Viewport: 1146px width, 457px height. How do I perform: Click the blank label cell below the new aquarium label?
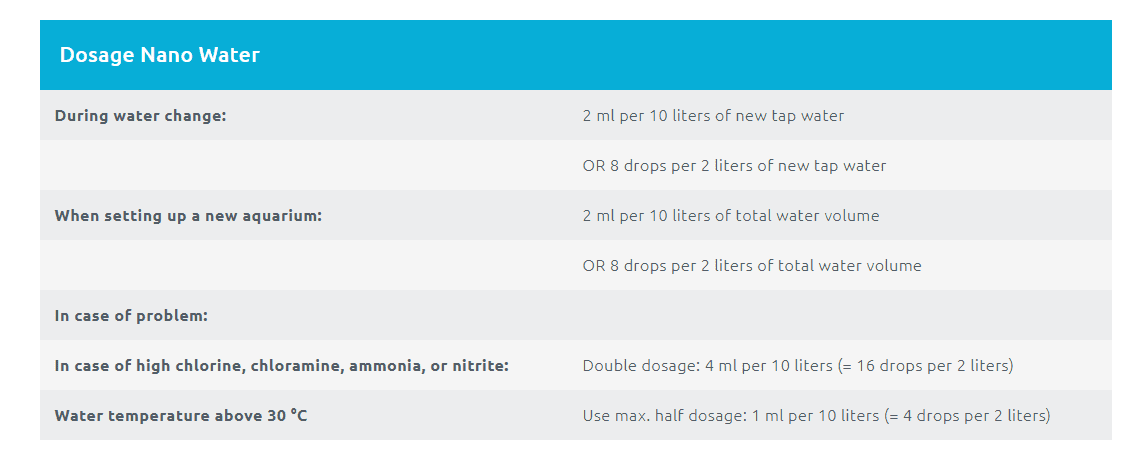click(300, 266)
